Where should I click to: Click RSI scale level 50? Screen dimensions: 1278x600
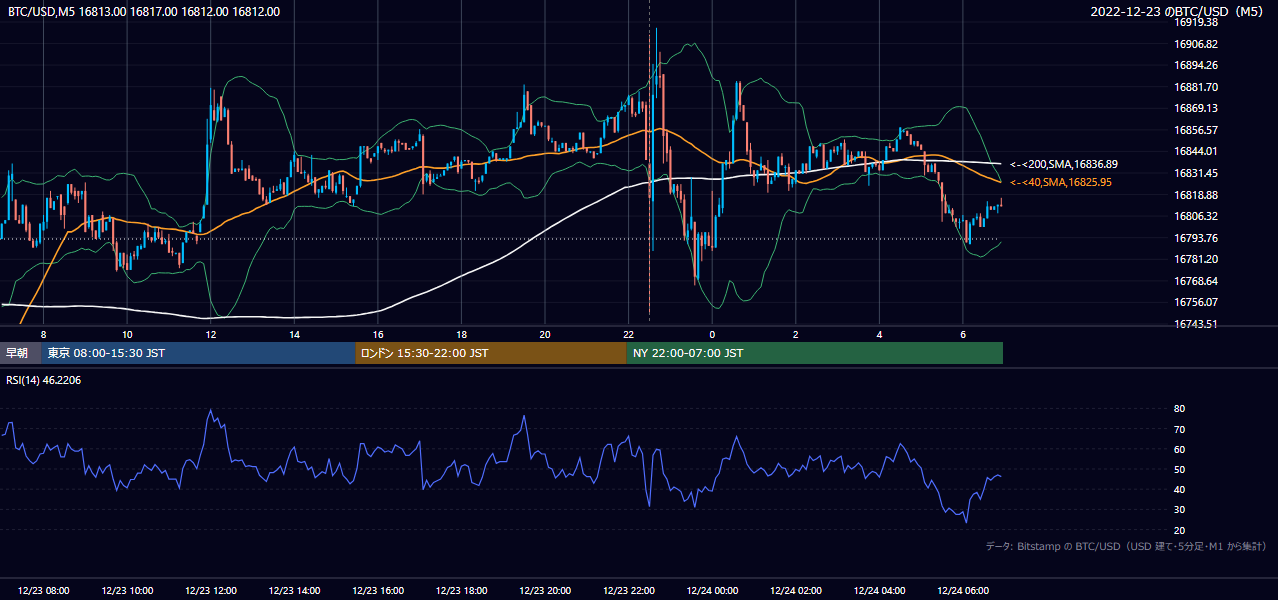1179,469
